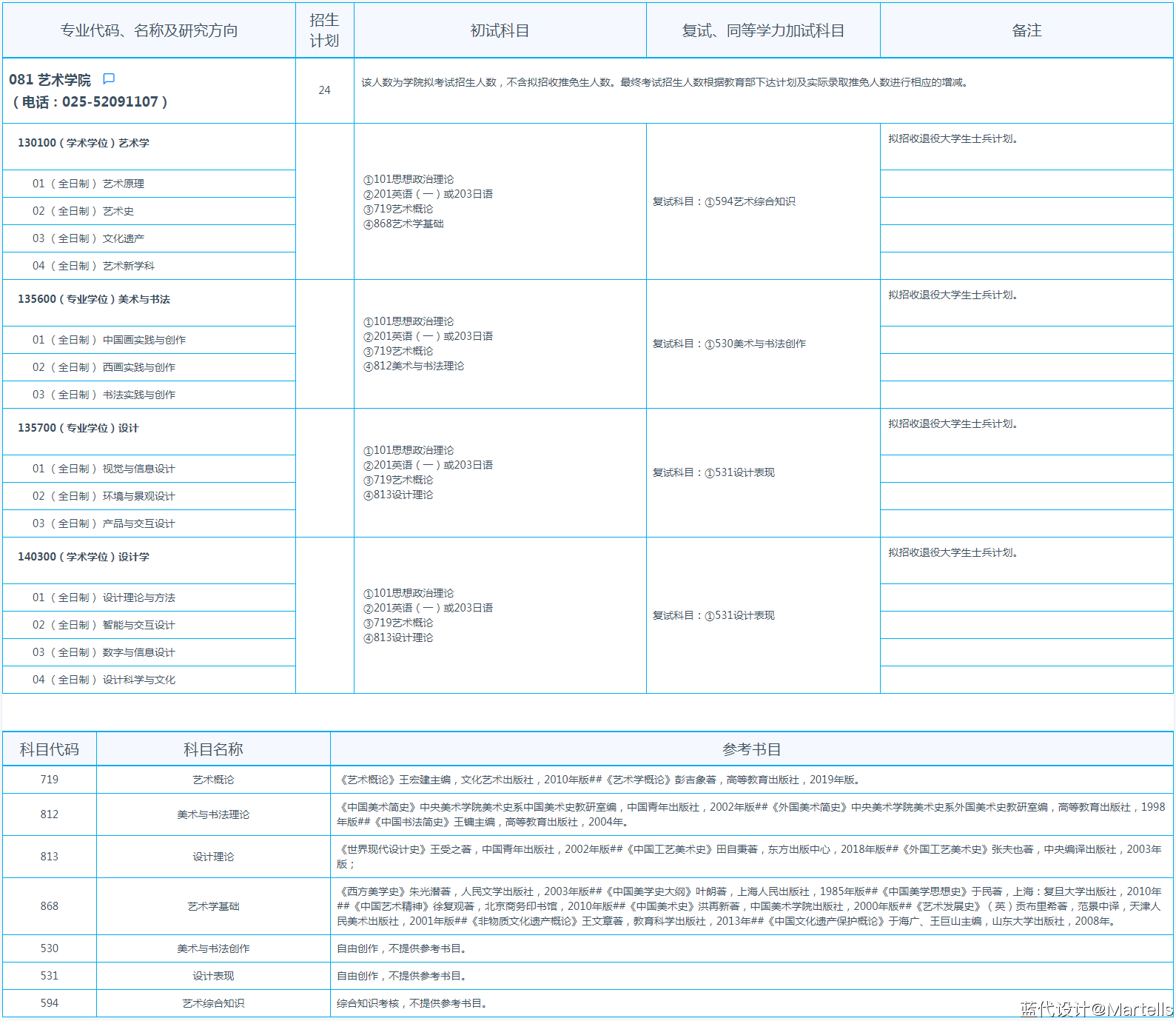The width and height of the screenshot is (1176, 1021).
Task: Click the 参考书目 column header
Action: [x=751, y=749]
